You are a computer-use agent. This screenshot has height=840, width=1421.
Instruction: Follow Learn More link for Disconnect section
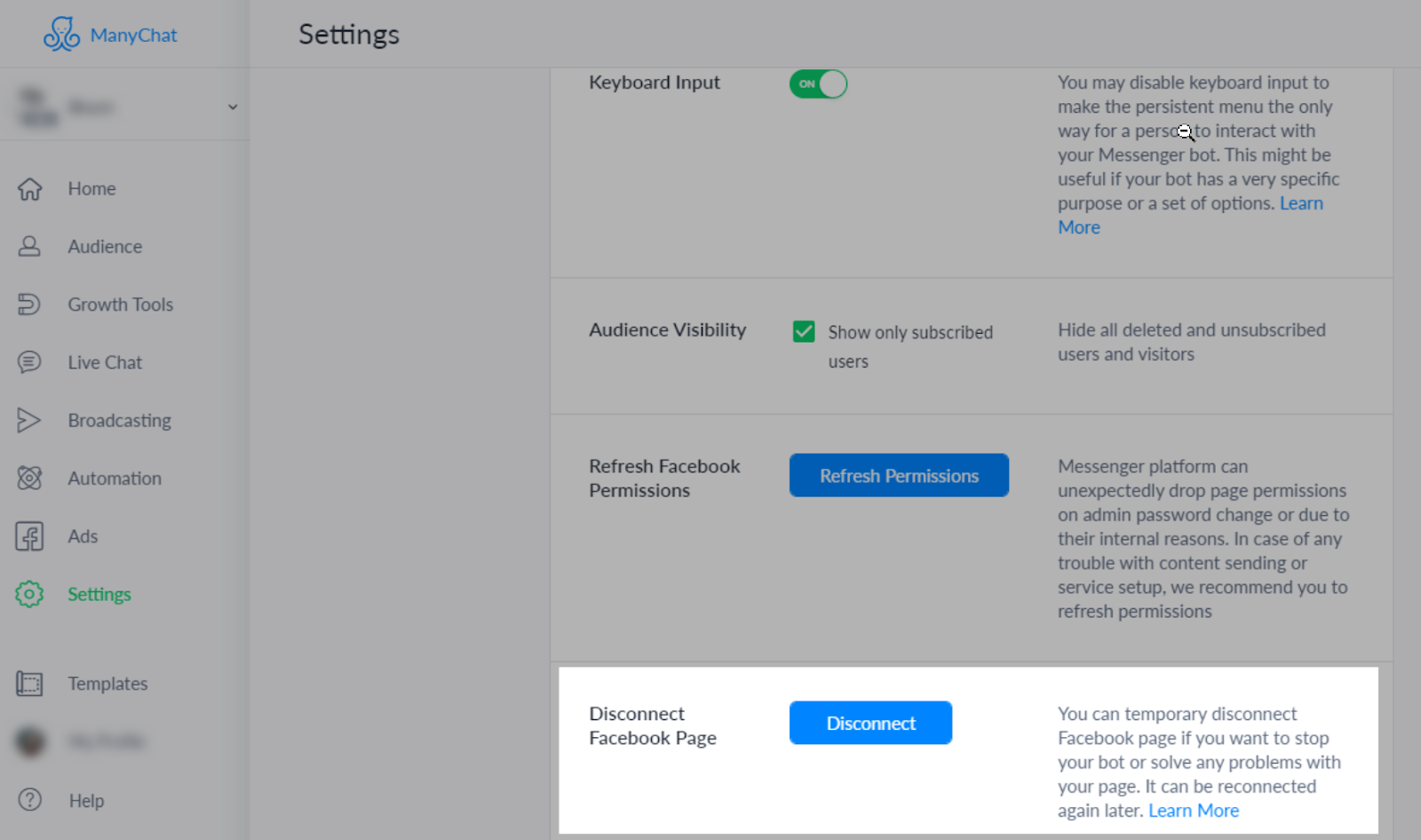pos(1193,811)
